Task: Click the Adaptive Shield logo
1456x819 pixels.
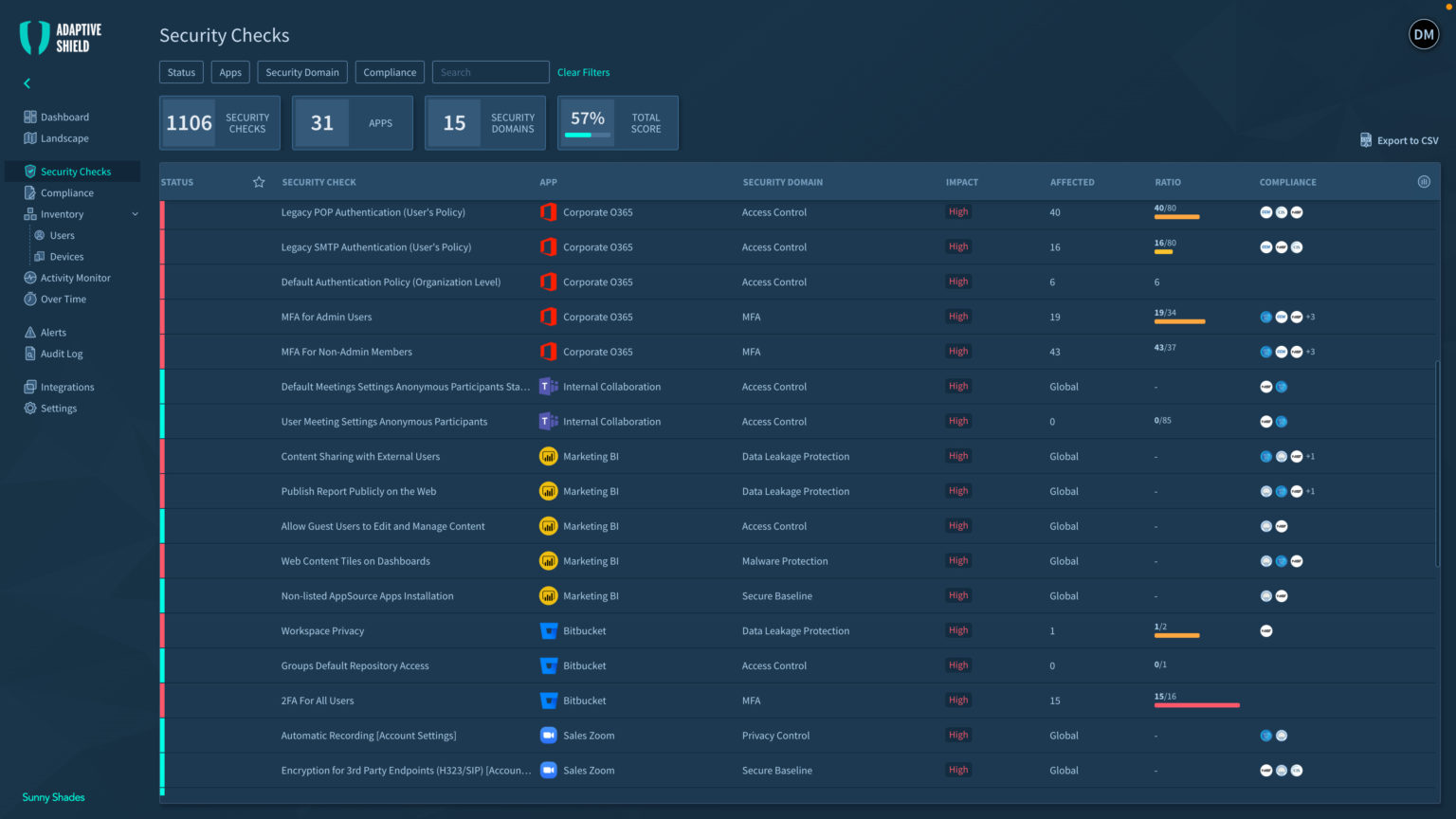Action: [62, 38]
